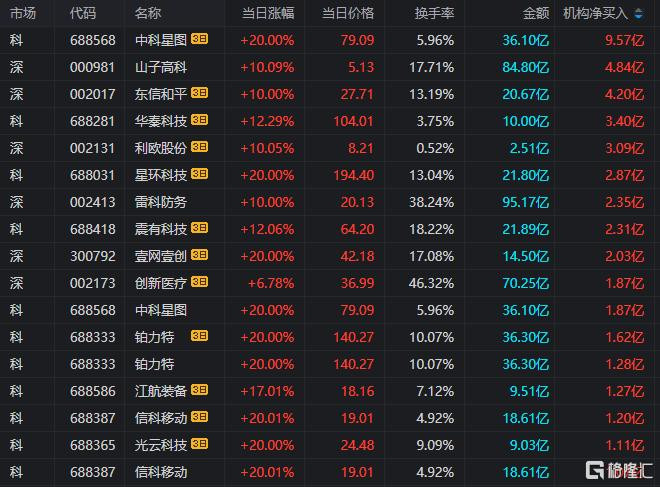Screen dimensions: 660x487
Task: Click the 3日 badge next to 壹网壹创
Action: coord(200,255)
